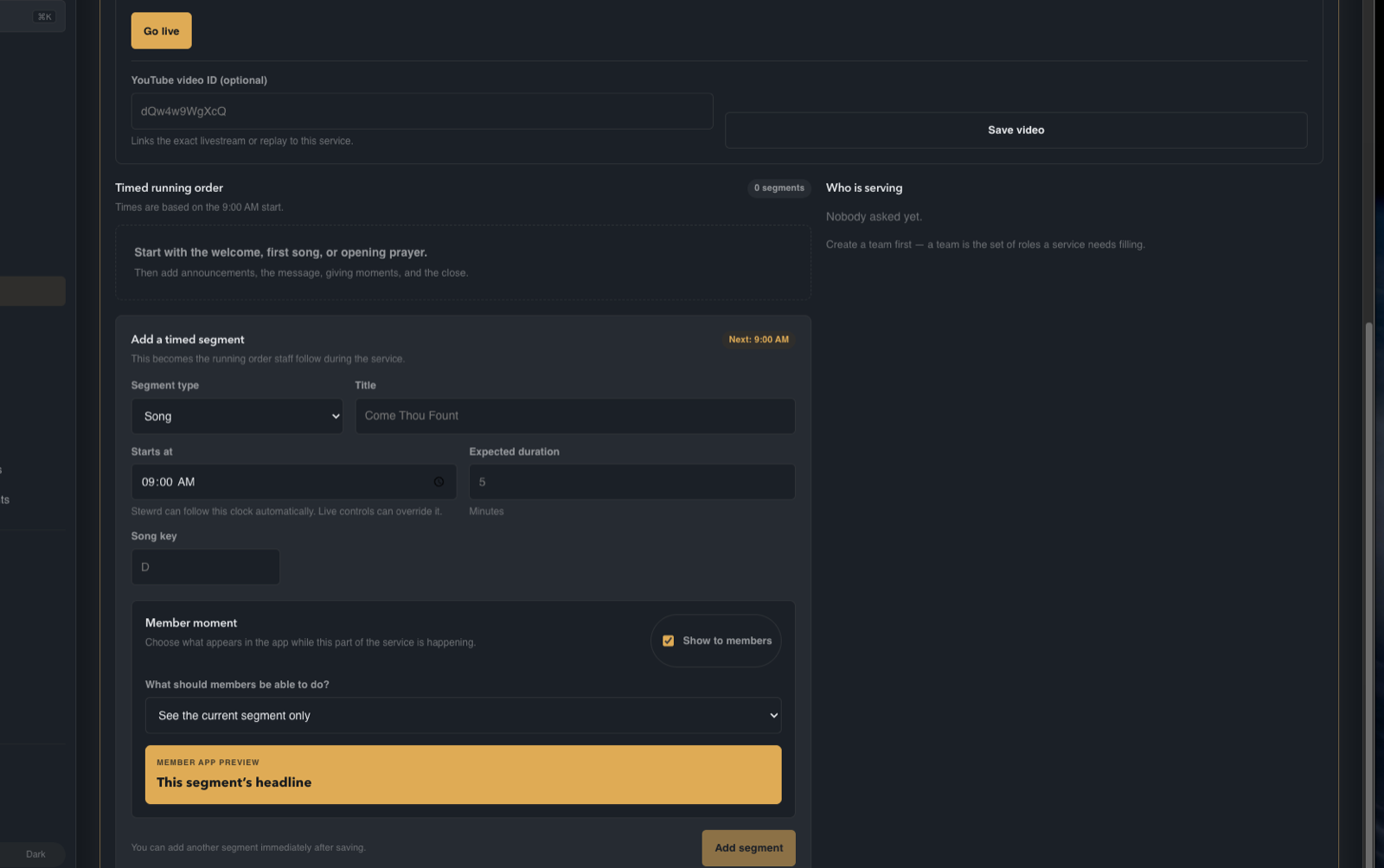
Task: Click the 'Create a team first' hint
Action: pyautogui.click(x=985, y=245)
